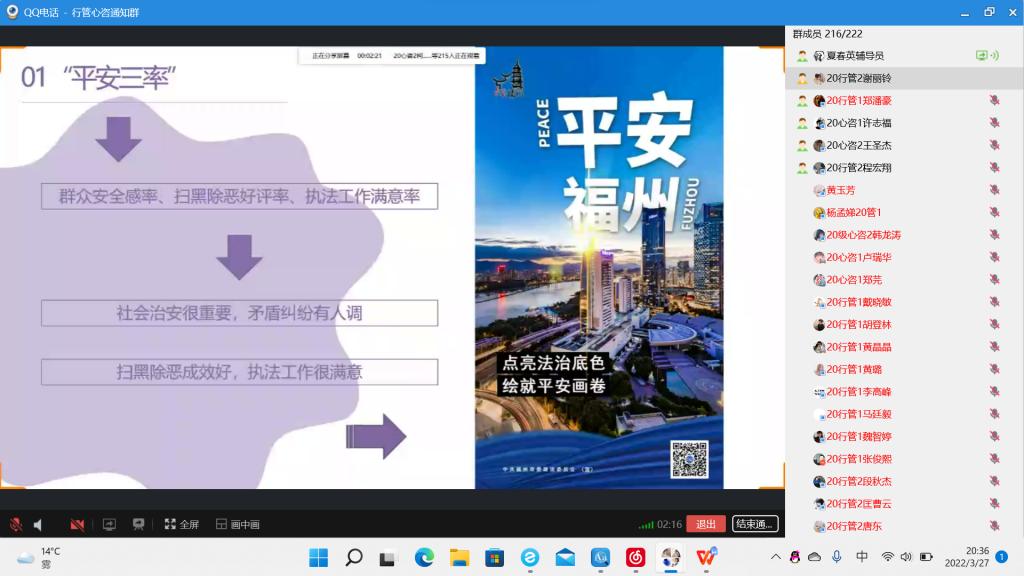The image size is (1024, 576).
Task: Click the 结束通话 end call button
Action: [754, 524]
